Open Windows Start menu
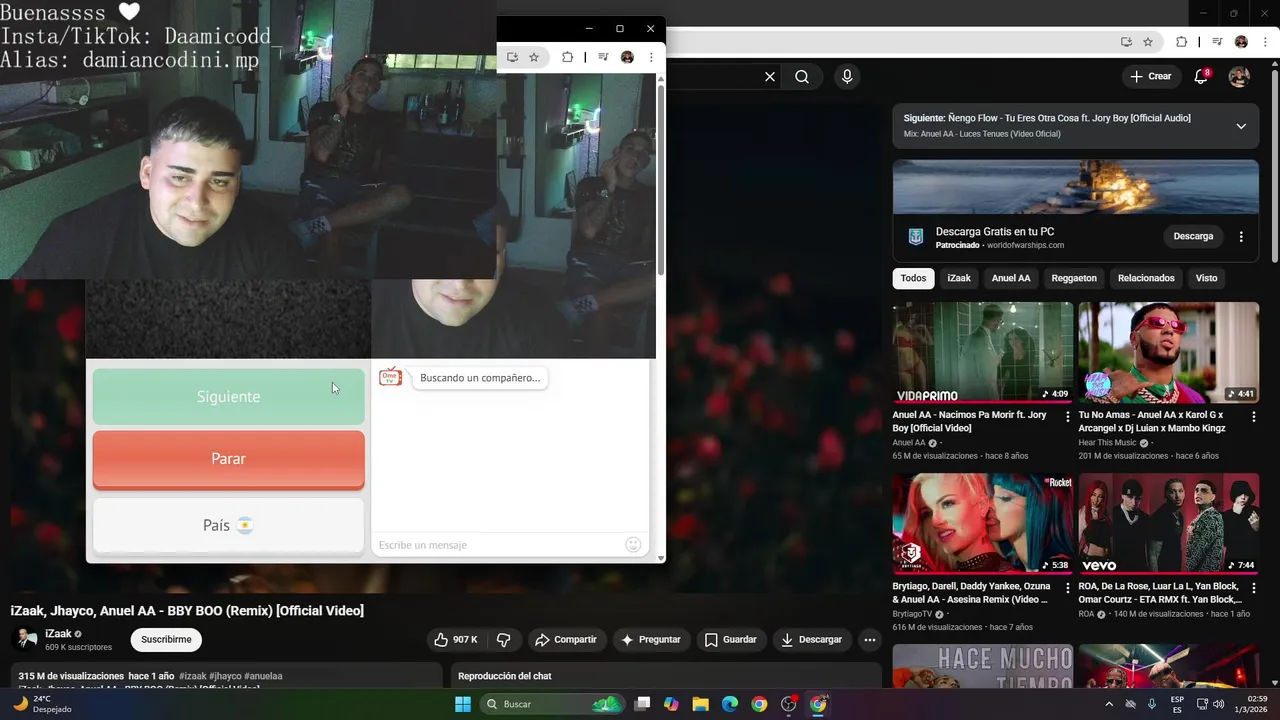The image size is (1280, 720). click(x=463, y=704)
